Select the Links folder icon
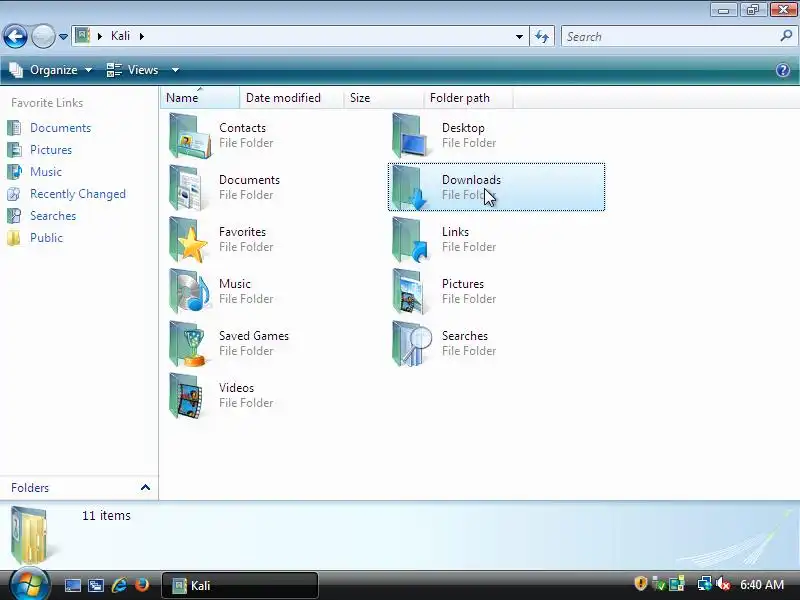This screenshot has height=600, width=800. [410, 239]
